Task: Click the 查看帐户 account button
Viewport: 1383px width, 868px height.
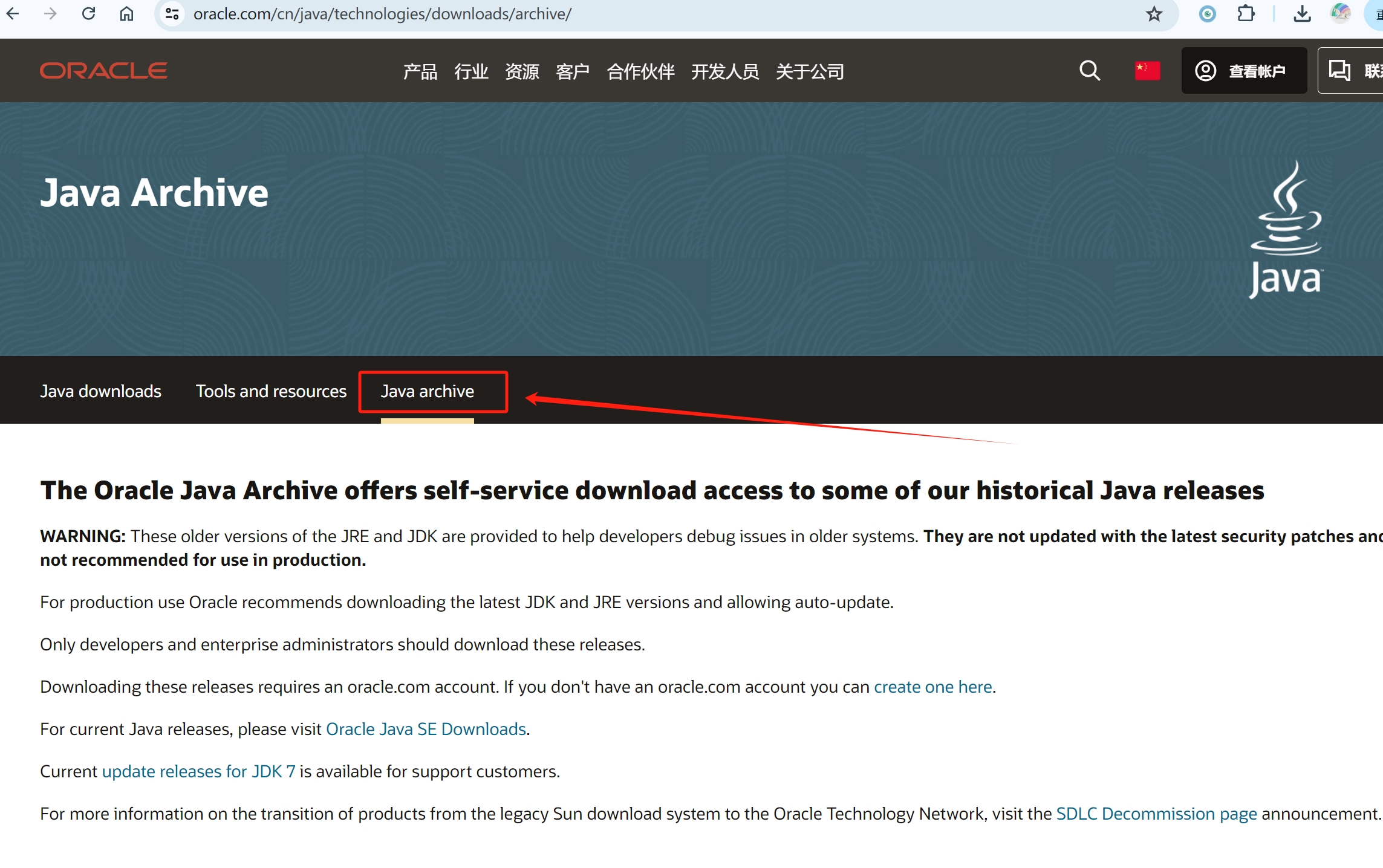Action: [1244, 71]
